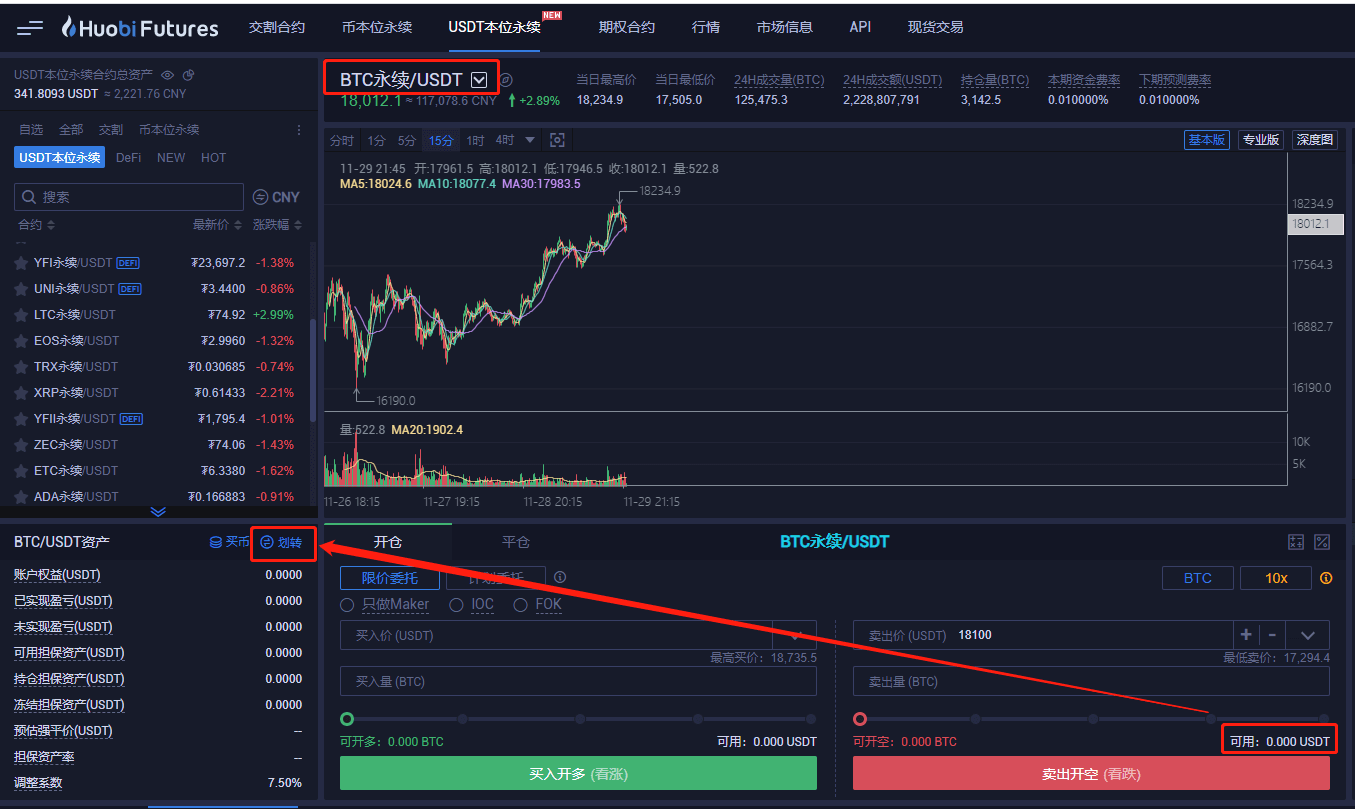The image size is (1355, 809).
Task: Click the 划转 transfer link
Action: (x=282, y=542)
